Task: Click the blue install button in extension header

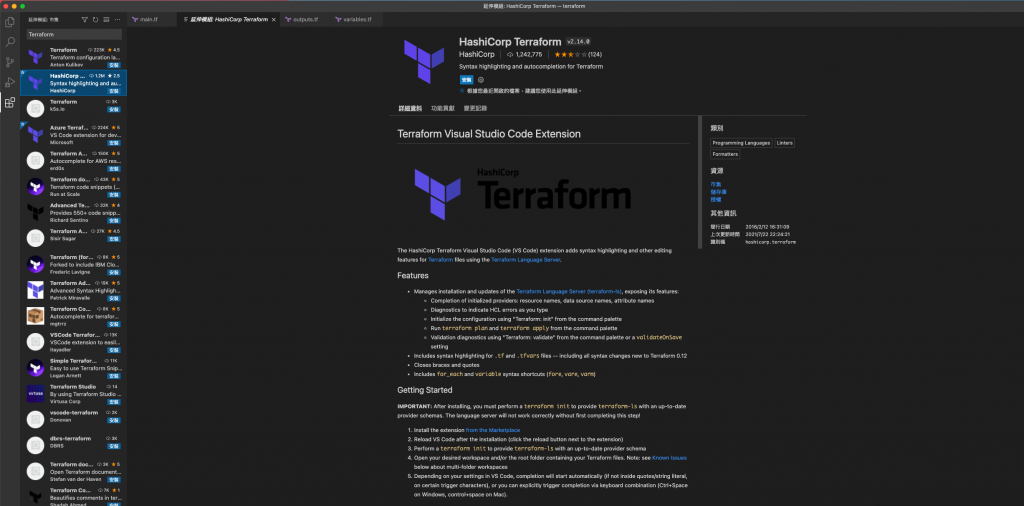Action: tap(466, 80)
